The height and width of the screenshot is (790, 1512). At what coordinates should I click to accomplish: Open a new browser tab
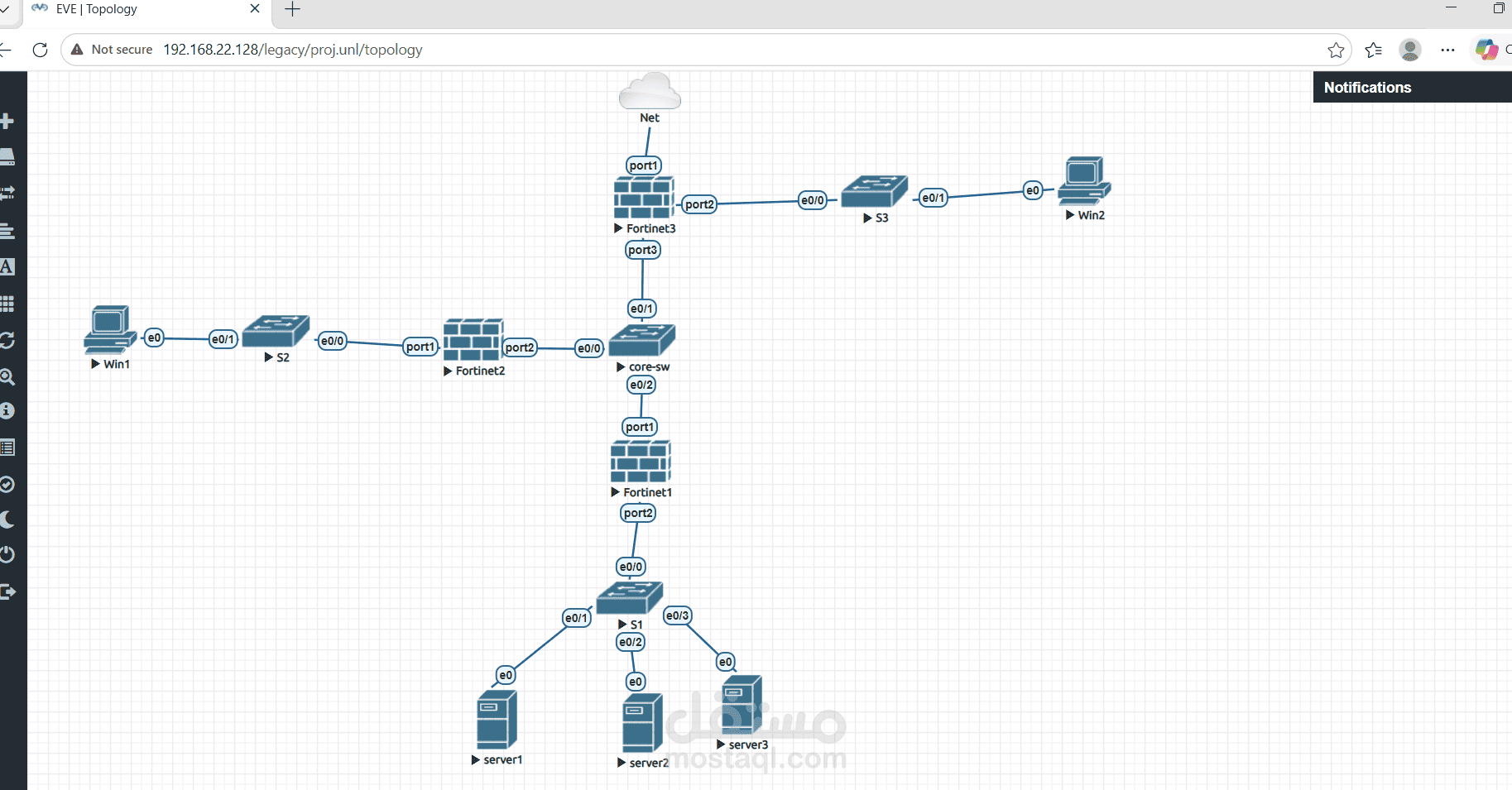(x=292, y=9)
